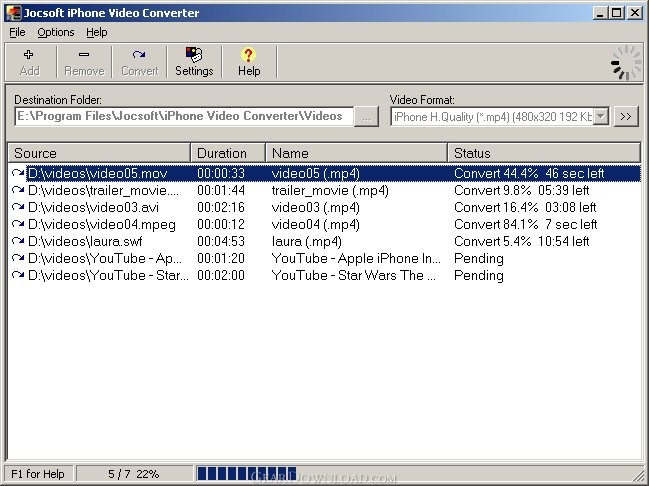Viewport: 649px width, 486px height.
Task: Open the Help menu
Action: (97, 32)
